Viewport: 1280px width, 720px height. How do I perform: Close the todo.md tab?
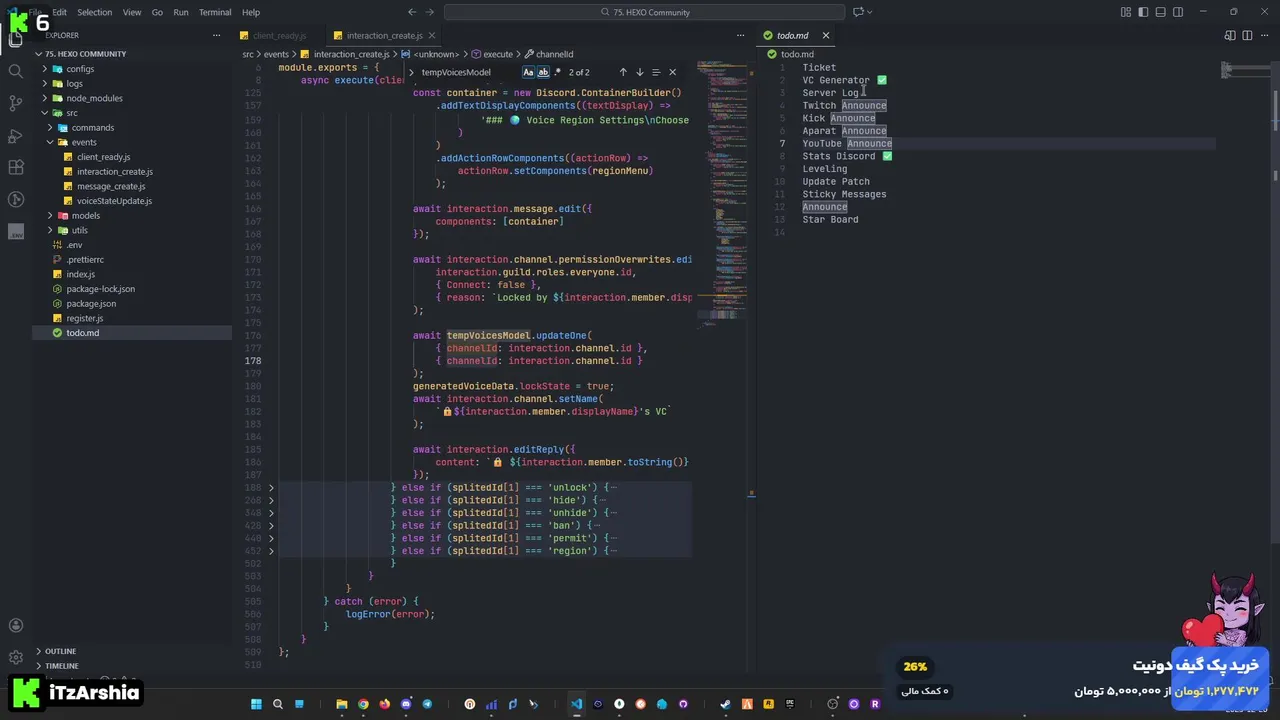(825, 35)
